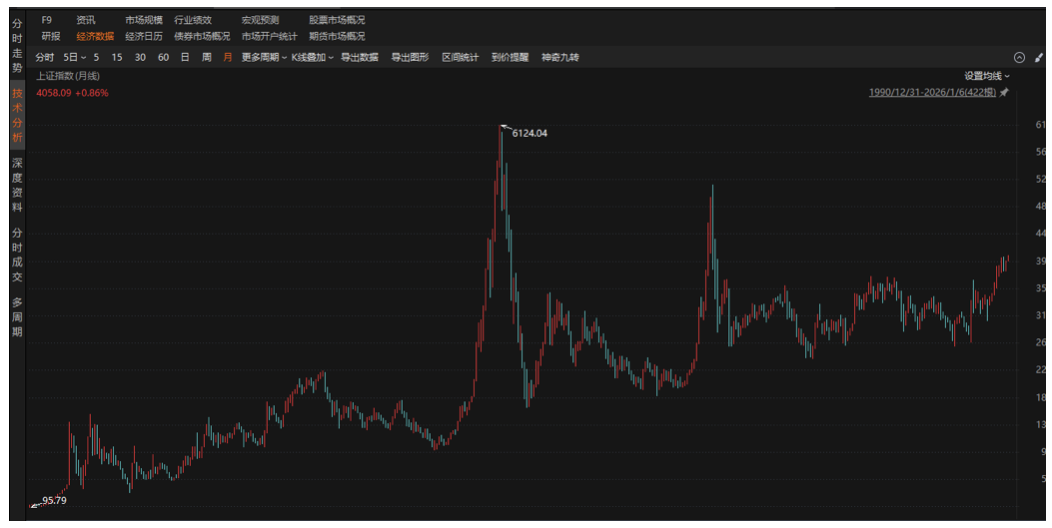
Task: Open the K线叠加 overlay dropdown
Action: click(313, 58)
